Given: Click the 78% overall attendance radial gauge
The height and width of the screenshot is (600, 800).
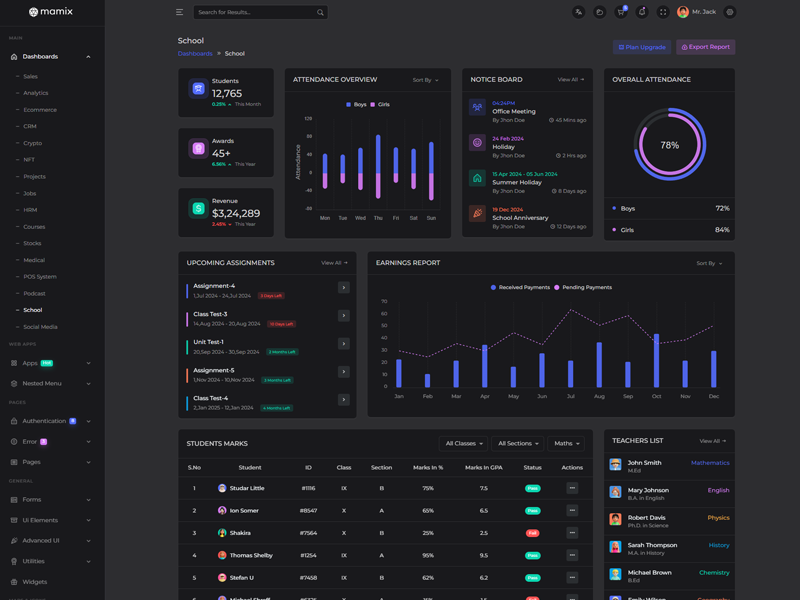Looking at the screenshot, I should (669, 145).
